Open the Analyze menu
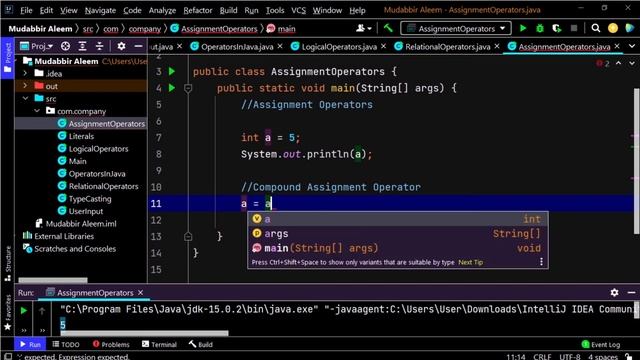The image size is (640, 360). point(162,10)
